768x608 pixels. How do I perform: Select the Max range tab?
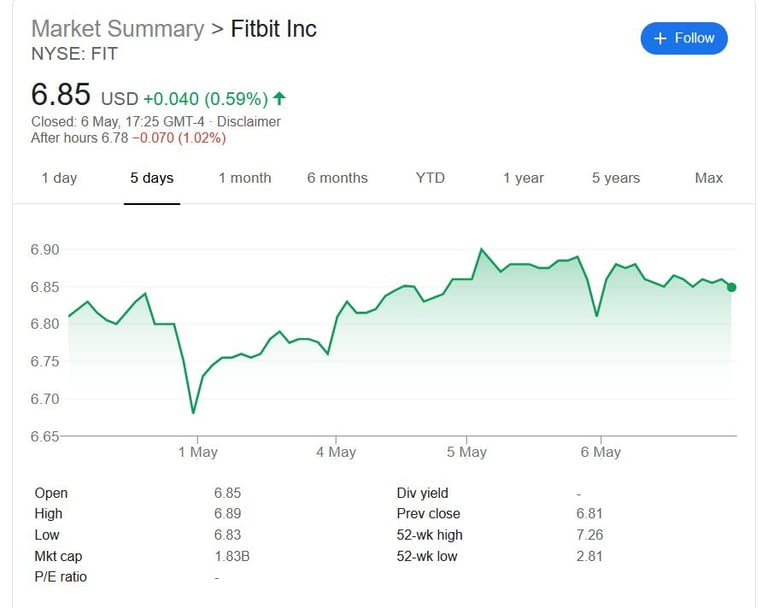click(x=708, y=178)
